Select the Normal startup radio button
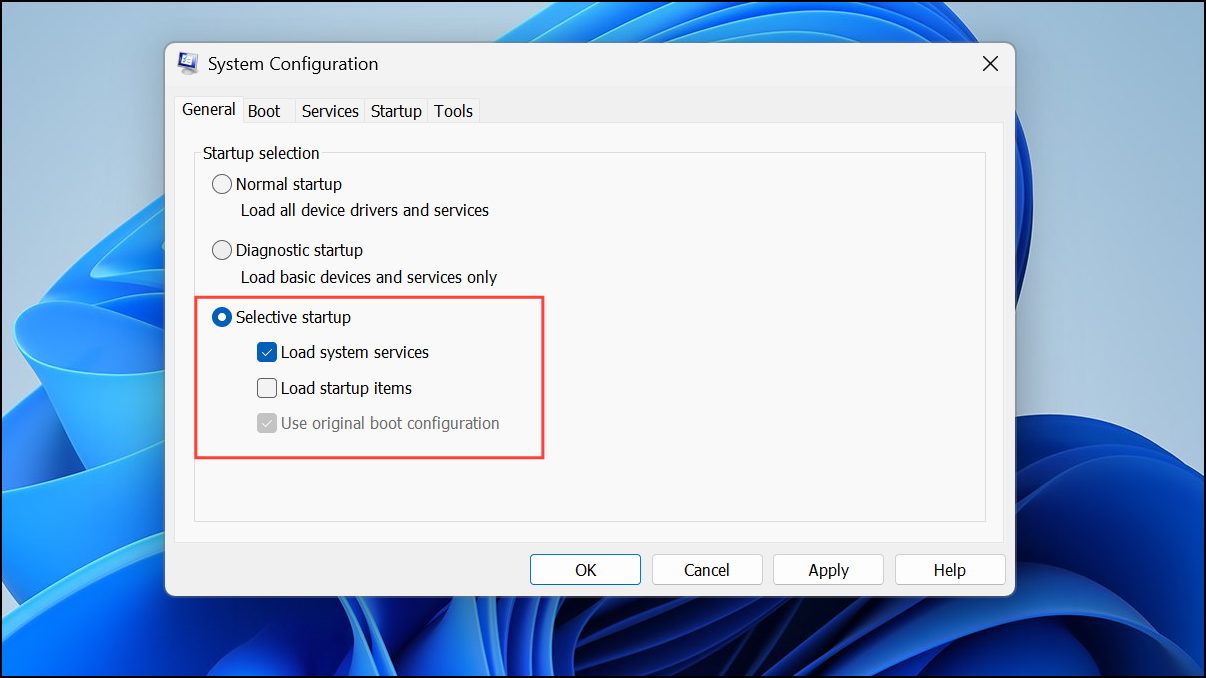Viewport: 1206px width, 678px height. point(222,184)
